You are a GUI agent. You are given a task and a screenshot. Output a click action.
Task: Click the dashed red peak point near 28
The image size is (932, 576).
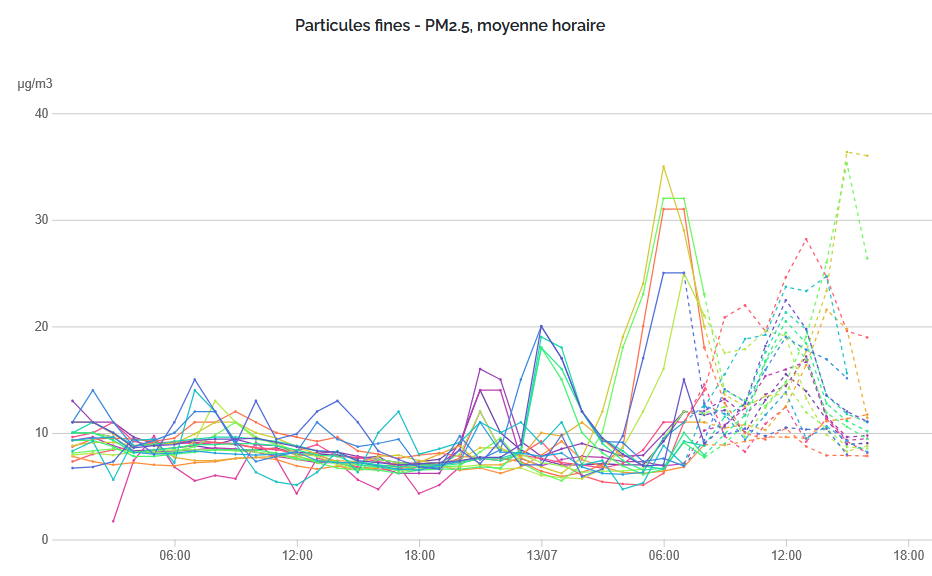(x=807, y=239)
